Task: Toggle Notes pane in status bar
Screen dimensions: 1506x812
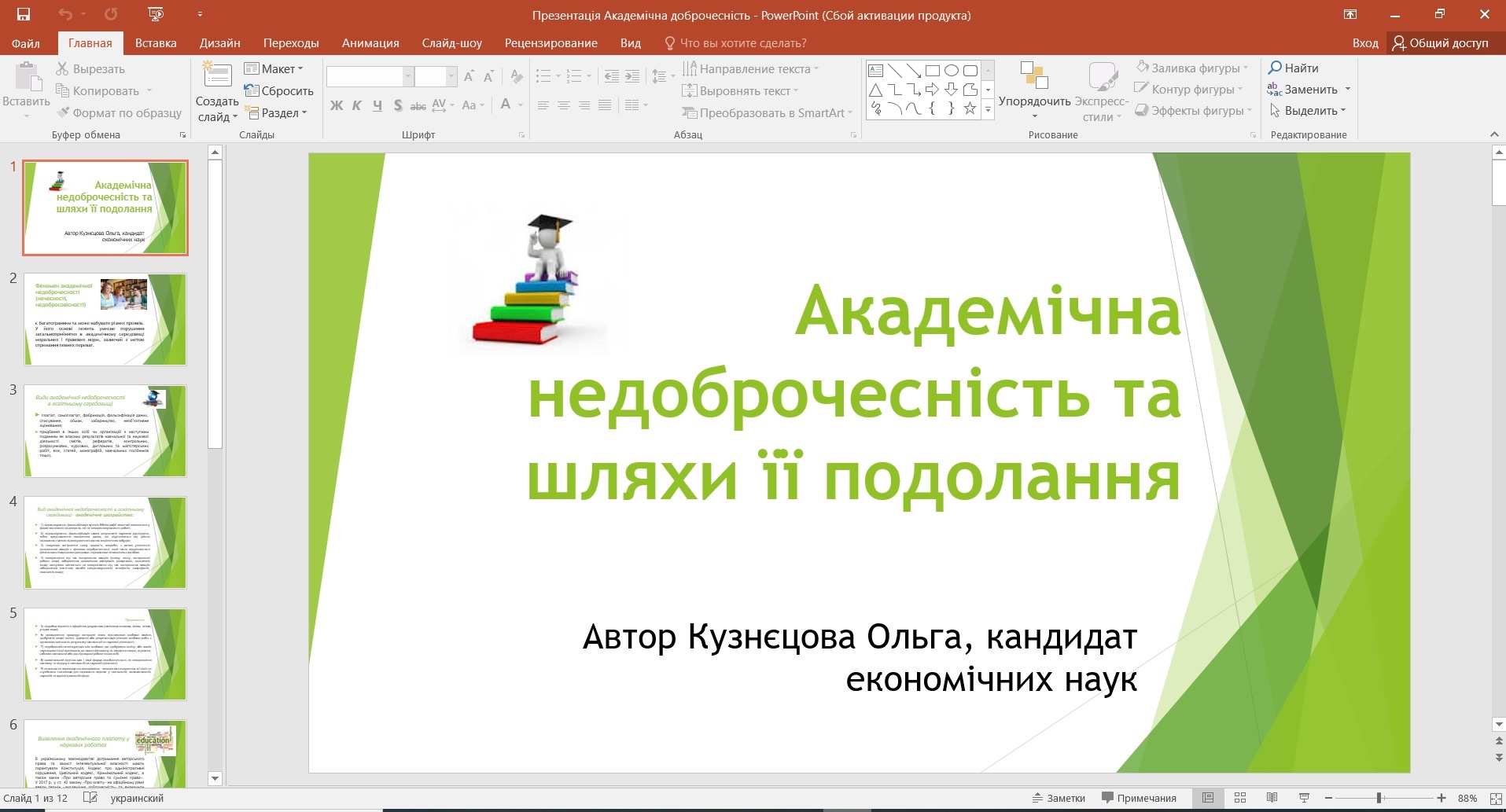Action: tap(1059, 798)
